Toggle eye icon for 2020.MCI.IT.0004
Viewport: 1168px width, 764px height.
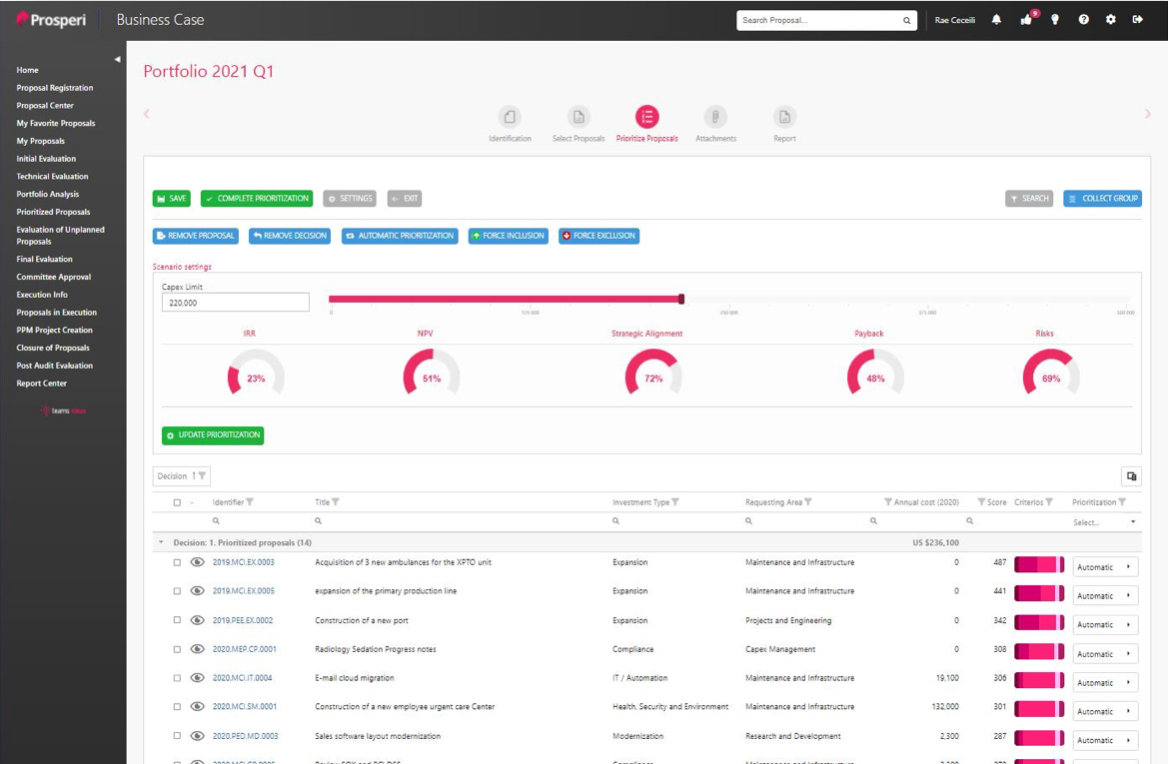197,678
